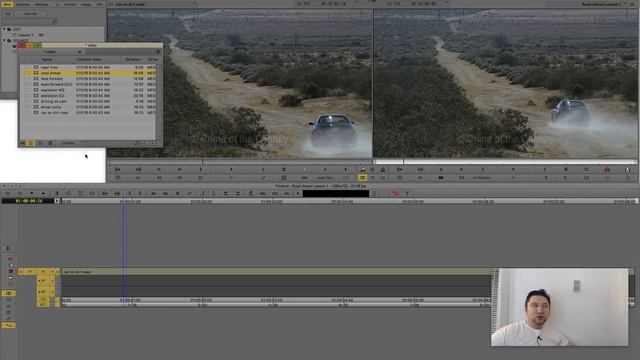
Task: Click the bin search magnifier icon
Action: [137, 143]
